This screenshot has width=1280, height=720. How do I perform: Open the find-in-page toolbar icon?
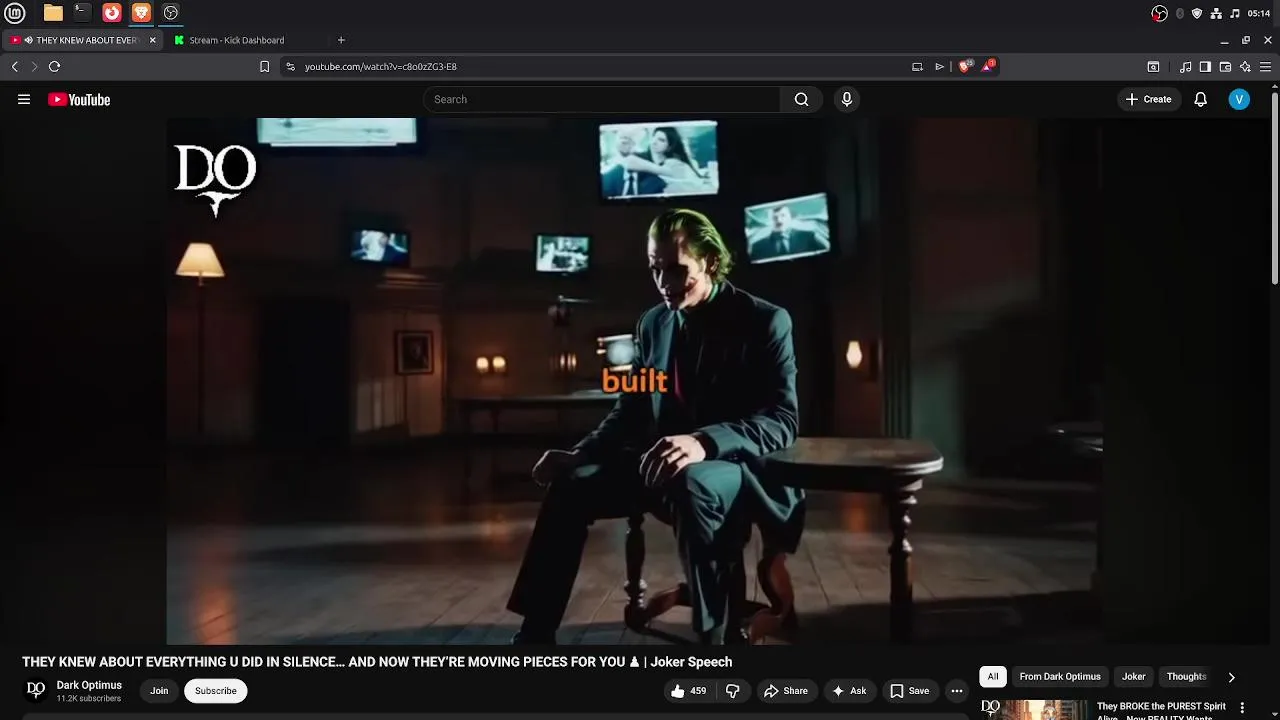point(1153,67)
